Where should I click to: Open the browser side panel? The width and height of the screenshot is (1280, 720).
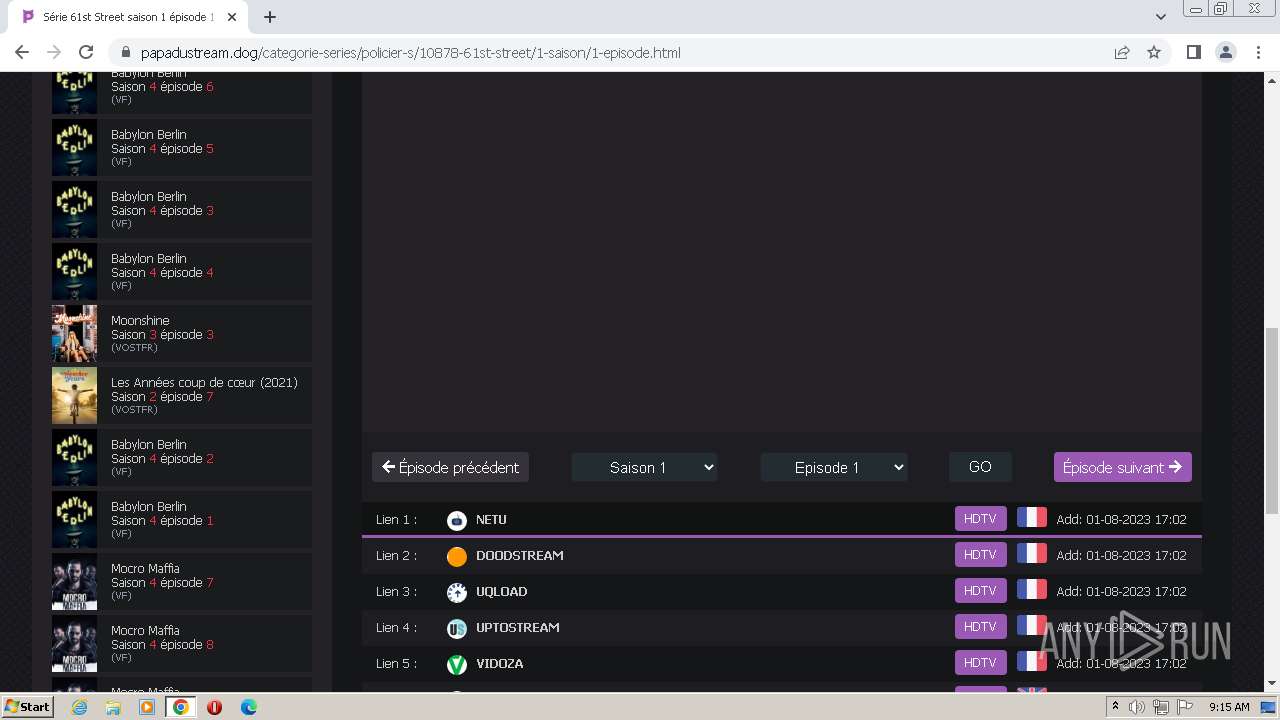[1193, 52]
